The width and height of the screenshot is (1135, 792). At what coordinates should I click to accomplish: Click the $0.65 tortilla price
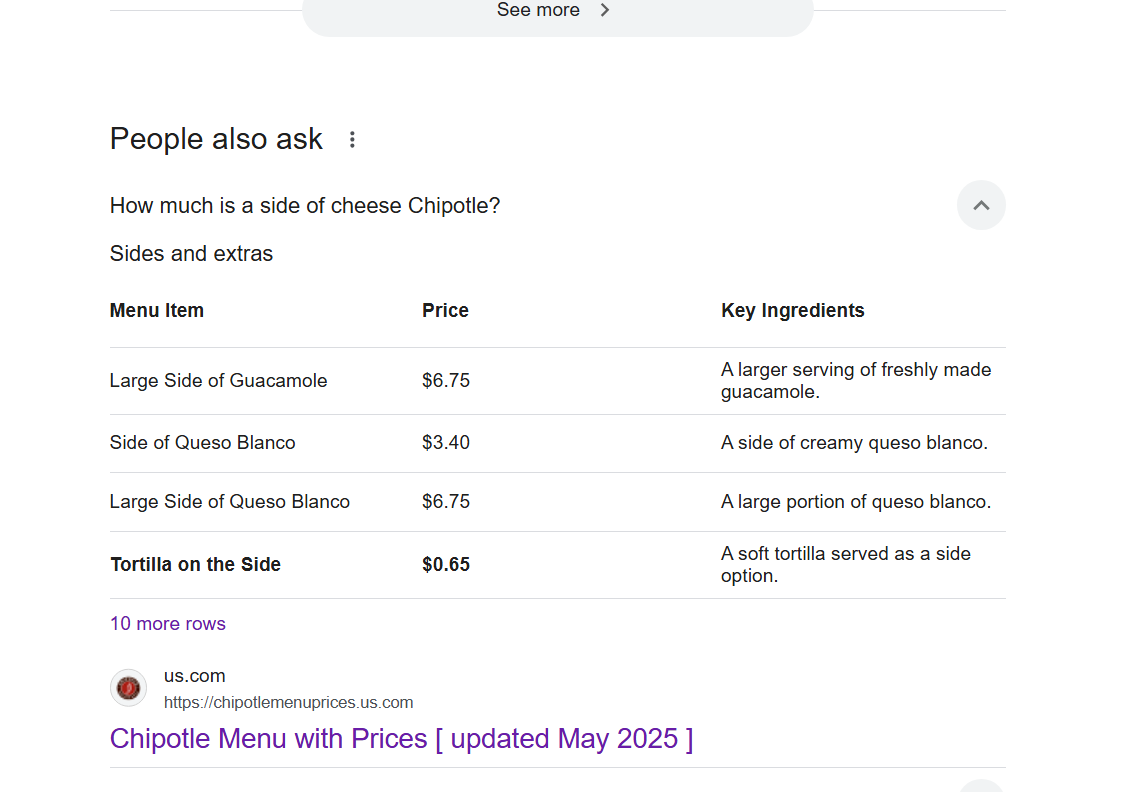(446, 564)
